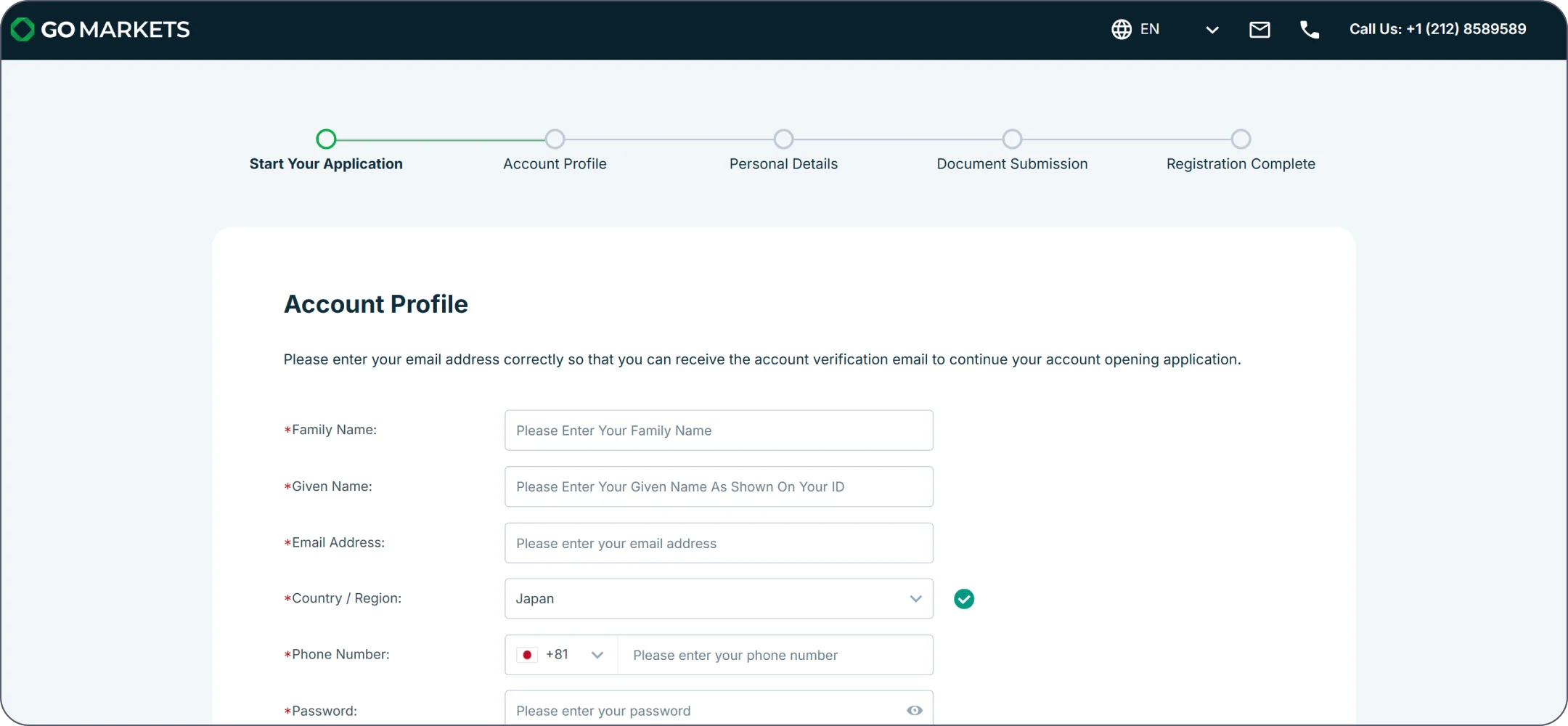This screenshot has width=1568, height=726.
Task: Click the phone handset icon
Action: [x=1309, y=30]
